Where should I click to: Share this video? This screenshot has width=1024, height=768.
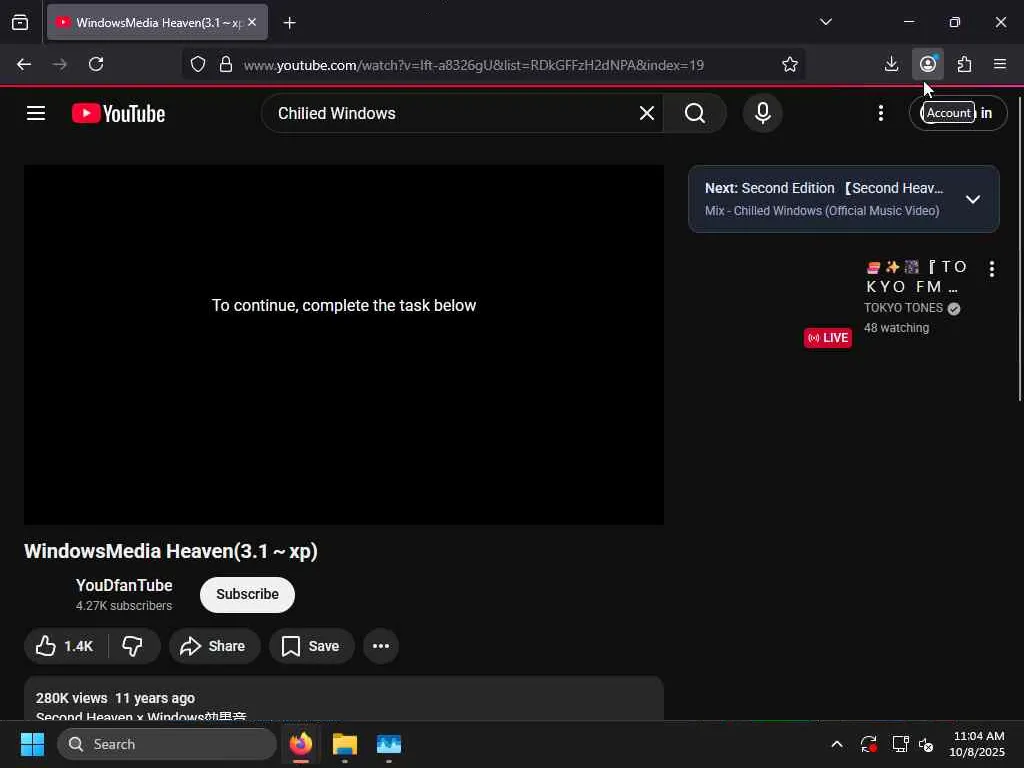coord(214,646)
